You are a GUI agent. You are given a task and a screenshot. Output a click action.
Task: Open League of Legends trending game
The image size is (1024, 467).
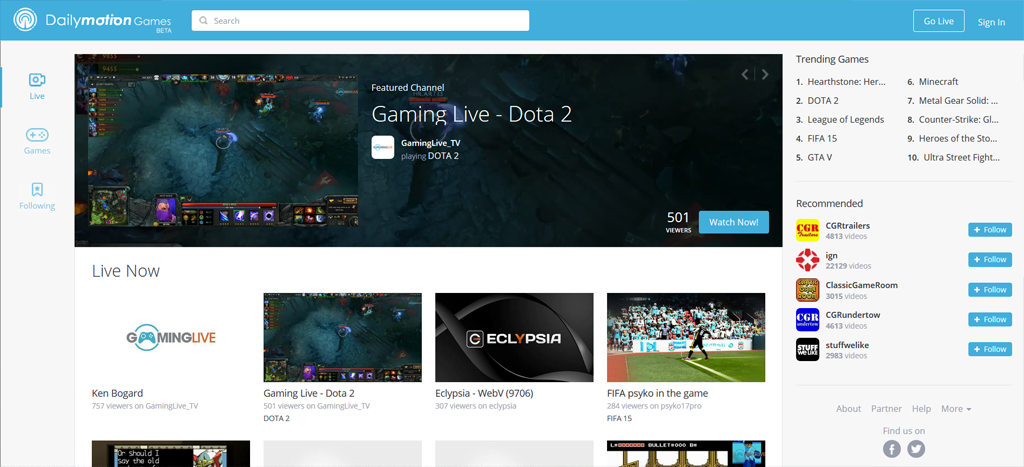pos(846,120)
